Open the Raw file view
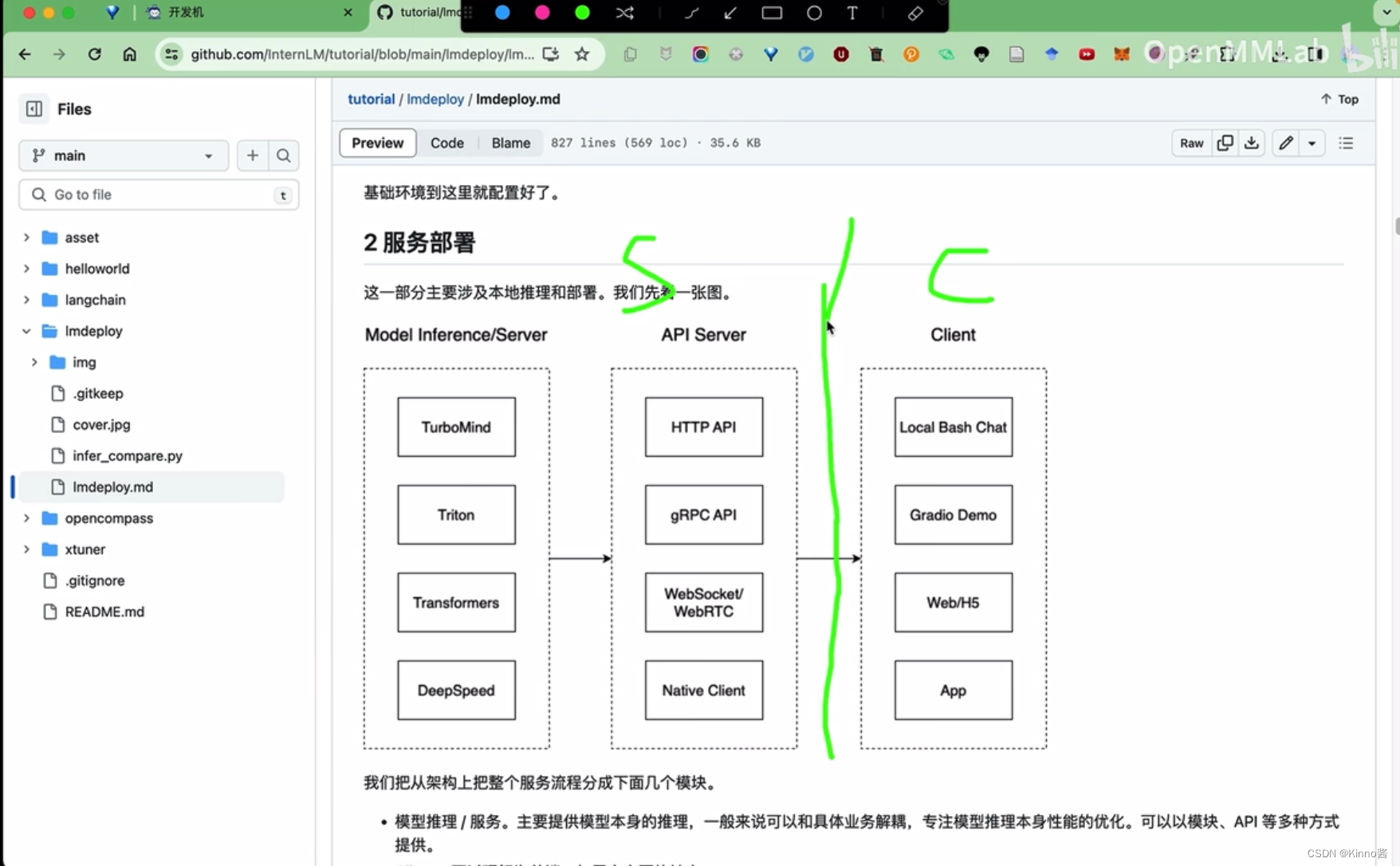The image size is (1400, 866). [x=1192, y=143]
